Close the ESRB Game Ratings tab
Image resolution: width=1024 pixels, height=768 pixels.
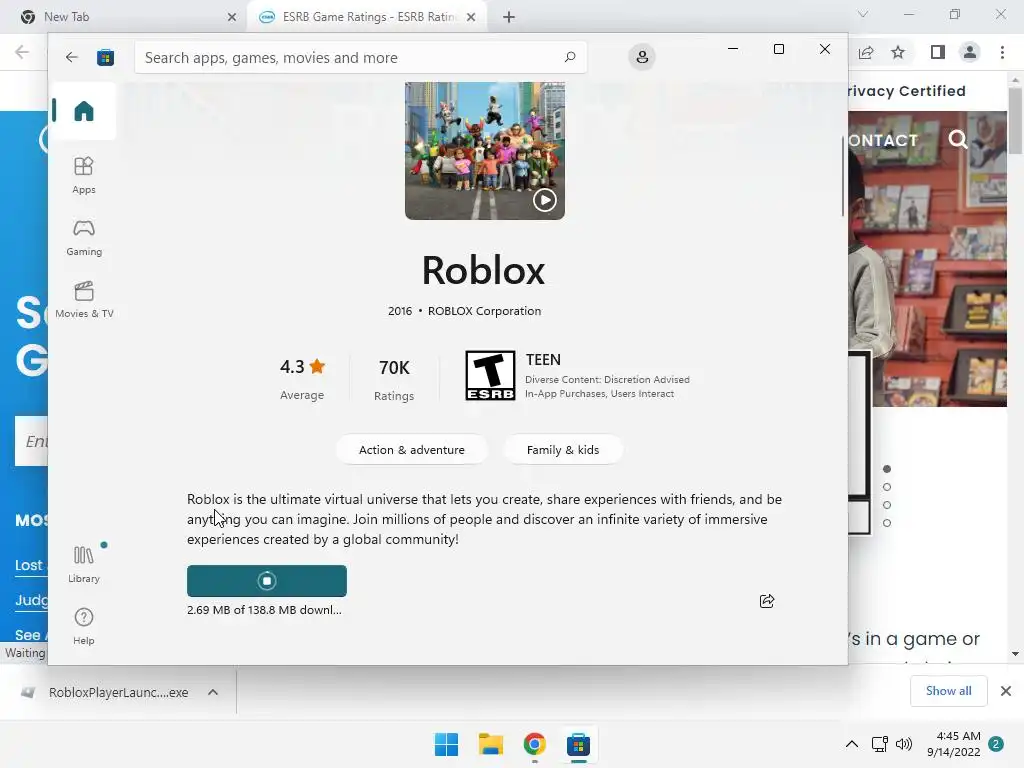(x=471, y=17)
